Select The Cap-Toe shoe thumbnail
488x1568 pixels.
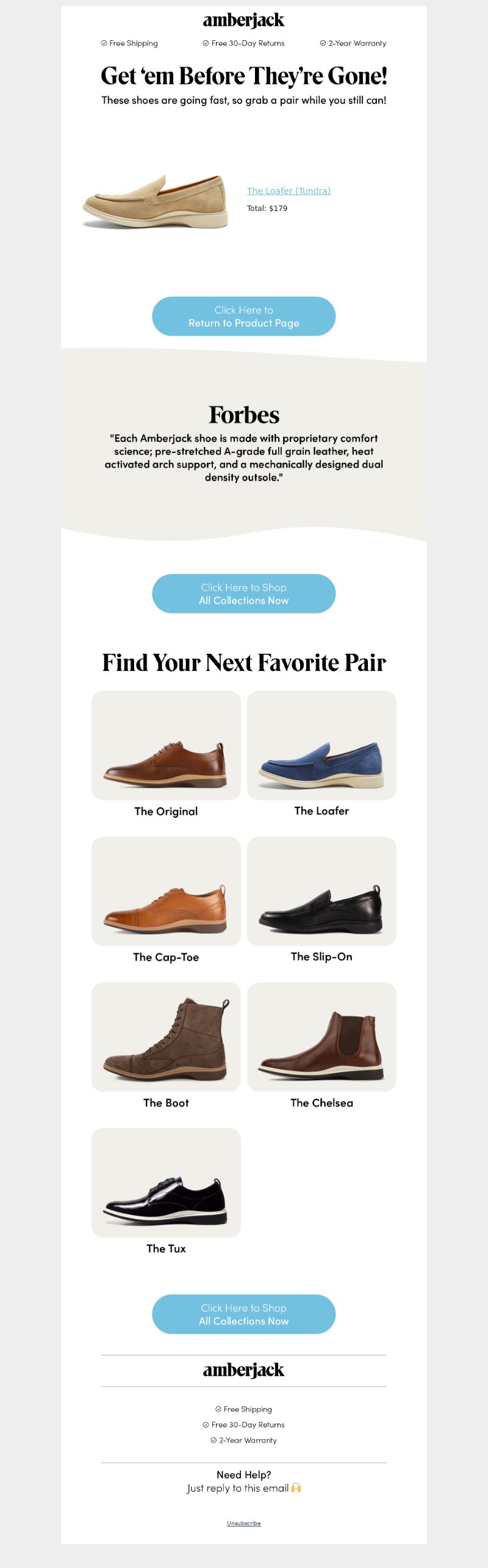(166, 892)
